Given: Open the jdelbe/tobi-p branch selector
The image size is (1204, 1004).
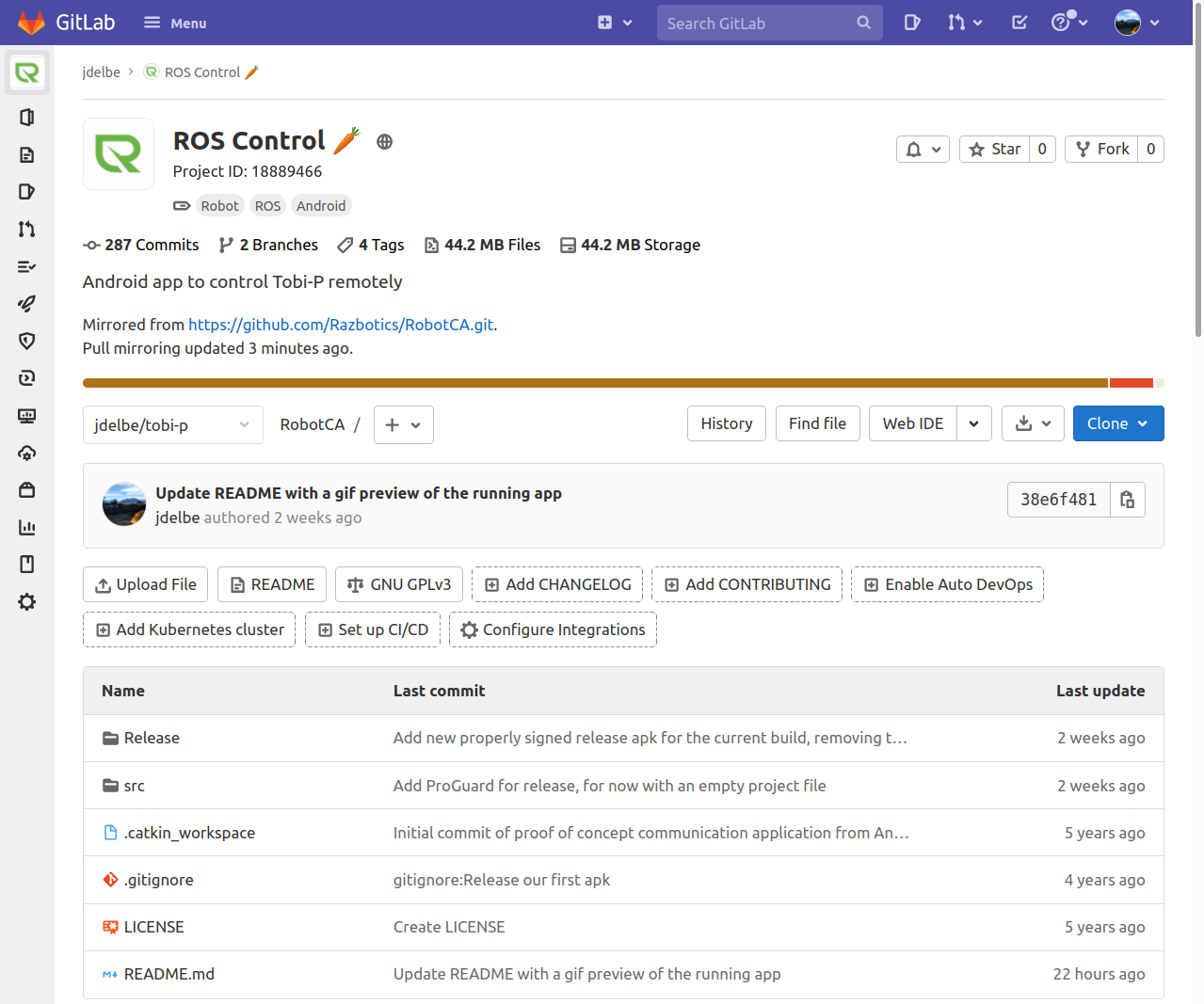Looking at the screenshot, I should coord(172,425).
